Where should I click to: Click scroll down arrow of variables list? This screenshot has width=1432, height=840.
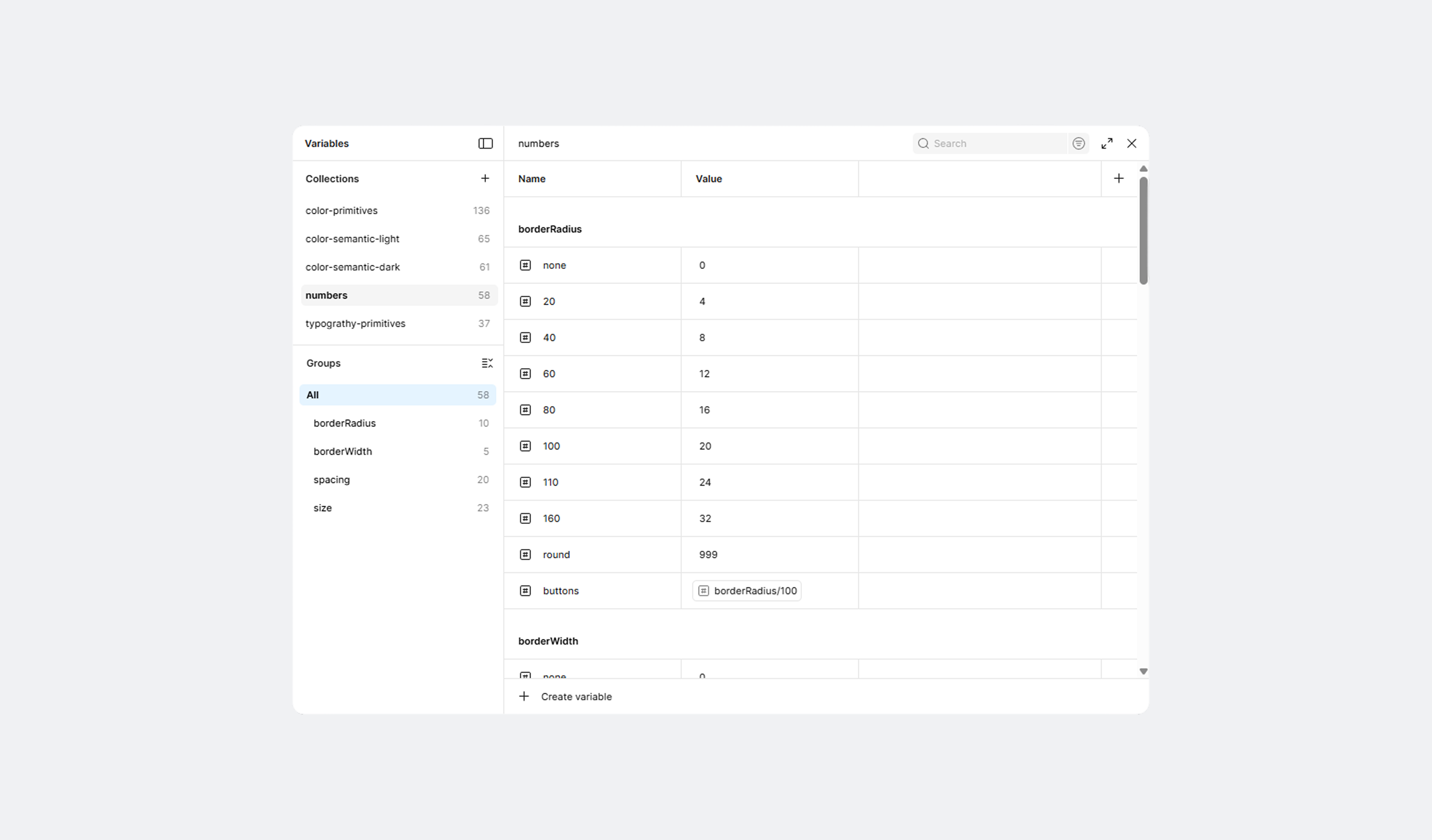pyautogui.click(x=1143, y=672)
